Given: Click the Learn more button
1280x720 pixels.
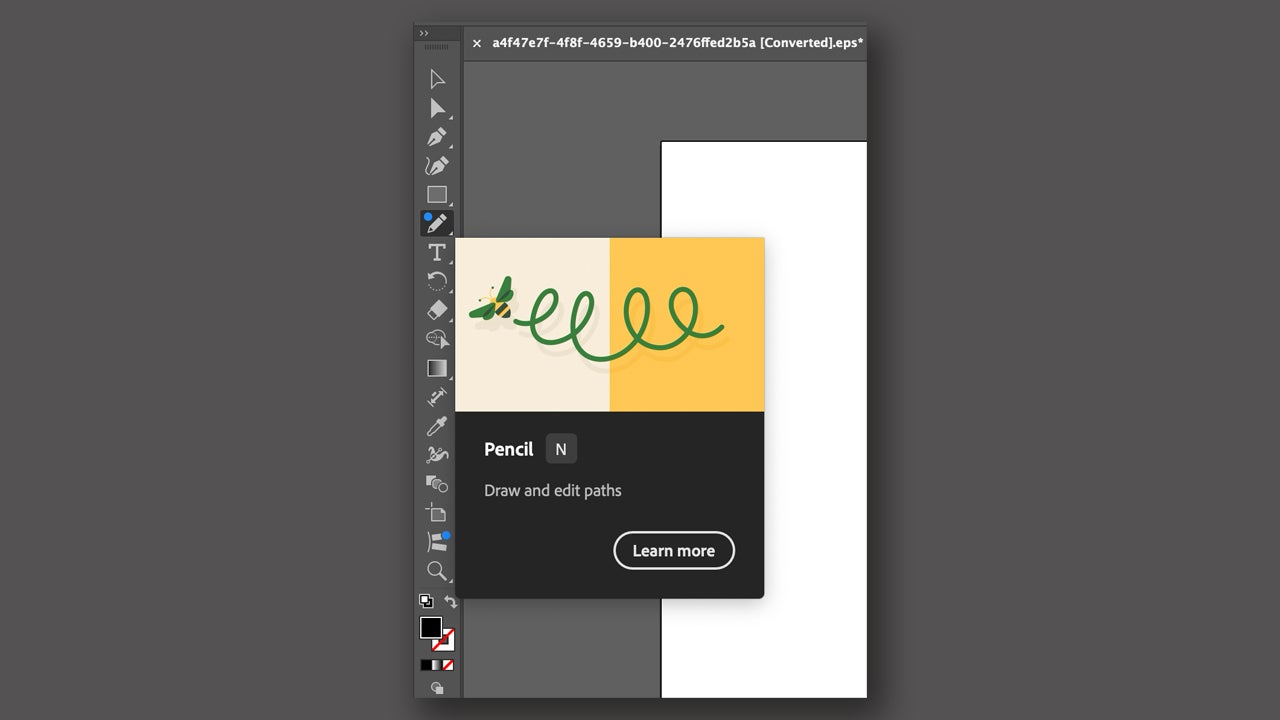Looking at the screenshot, I should tap(673, 551).
